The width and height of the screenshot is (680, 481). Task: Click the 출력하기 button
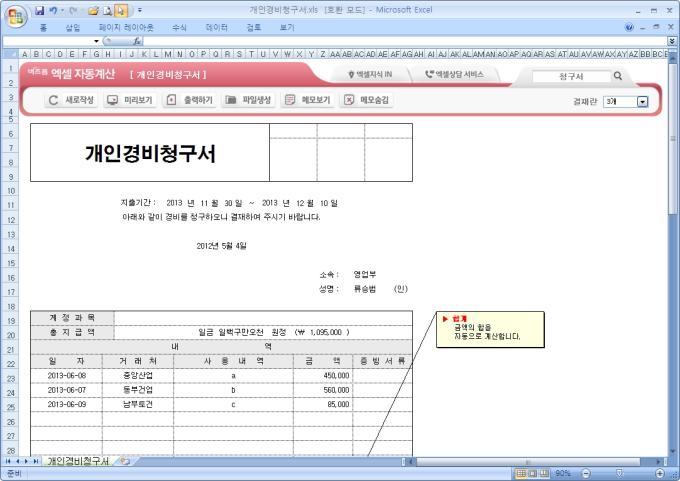190,100
